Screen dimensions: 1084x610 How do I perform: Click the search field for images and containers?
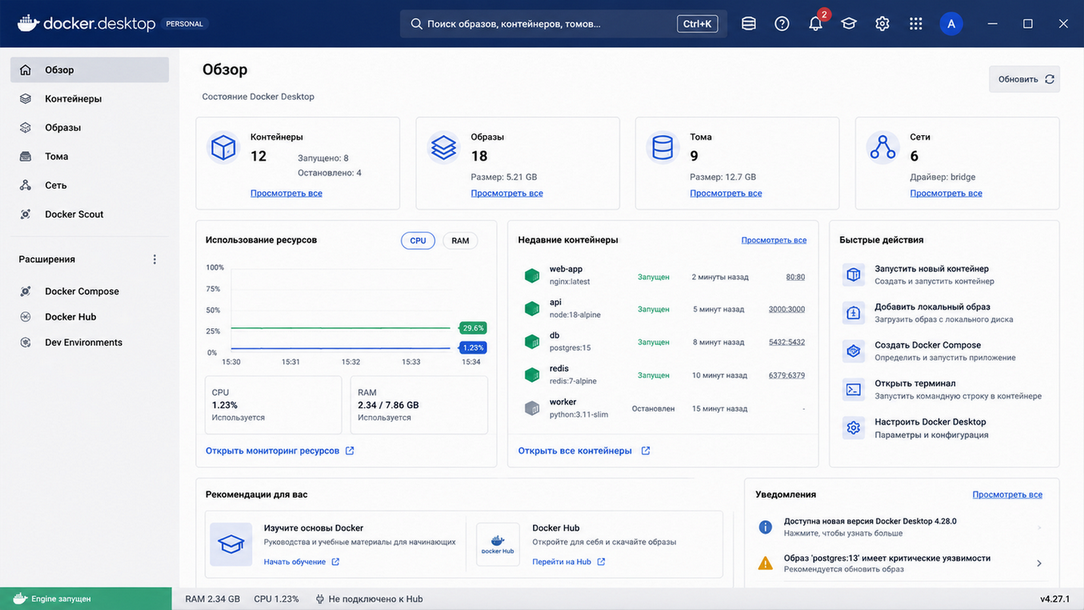[563, 24]
